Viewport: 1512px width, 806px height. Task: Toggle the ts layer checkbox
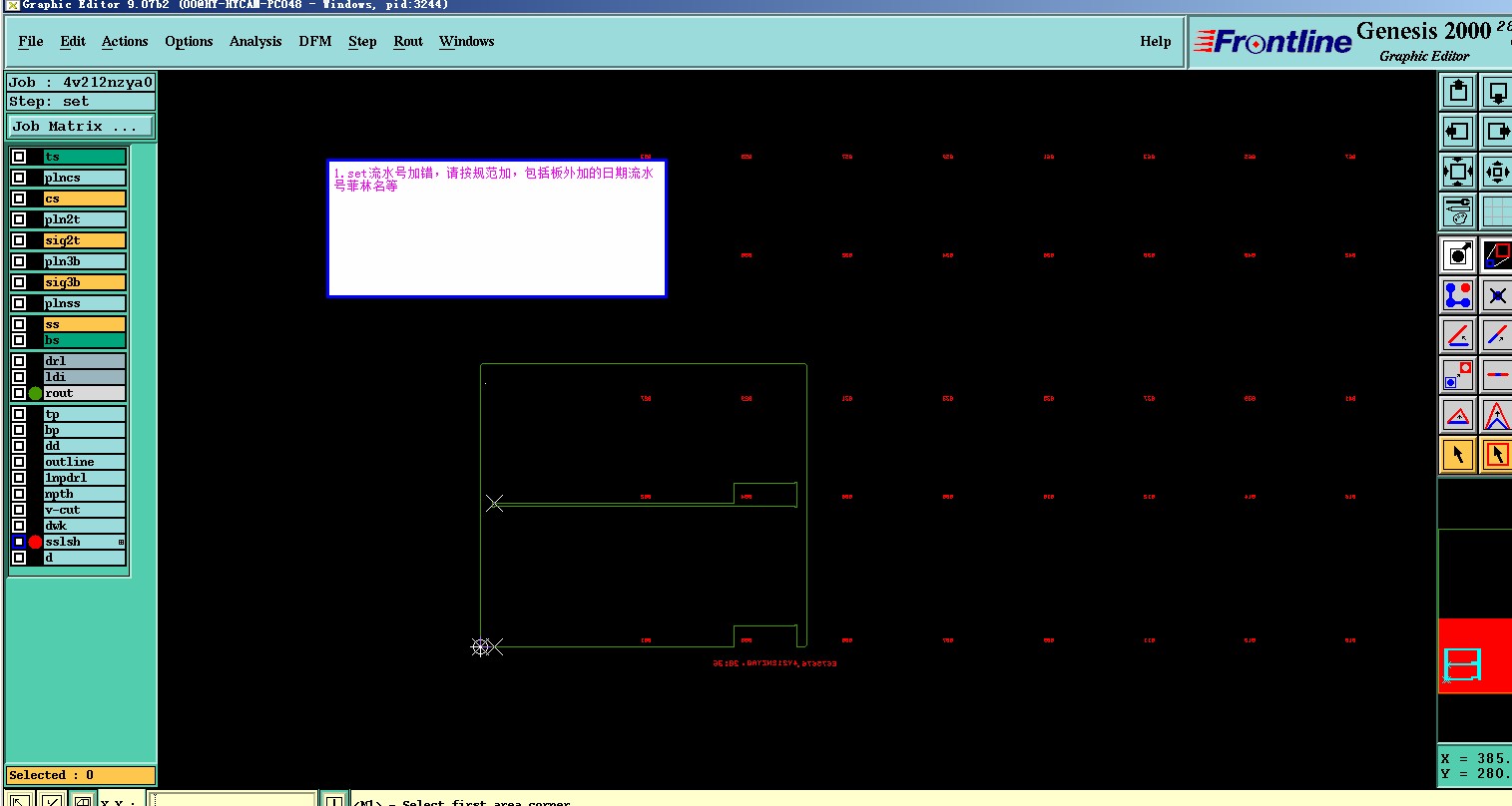click(x=19, y=157)
